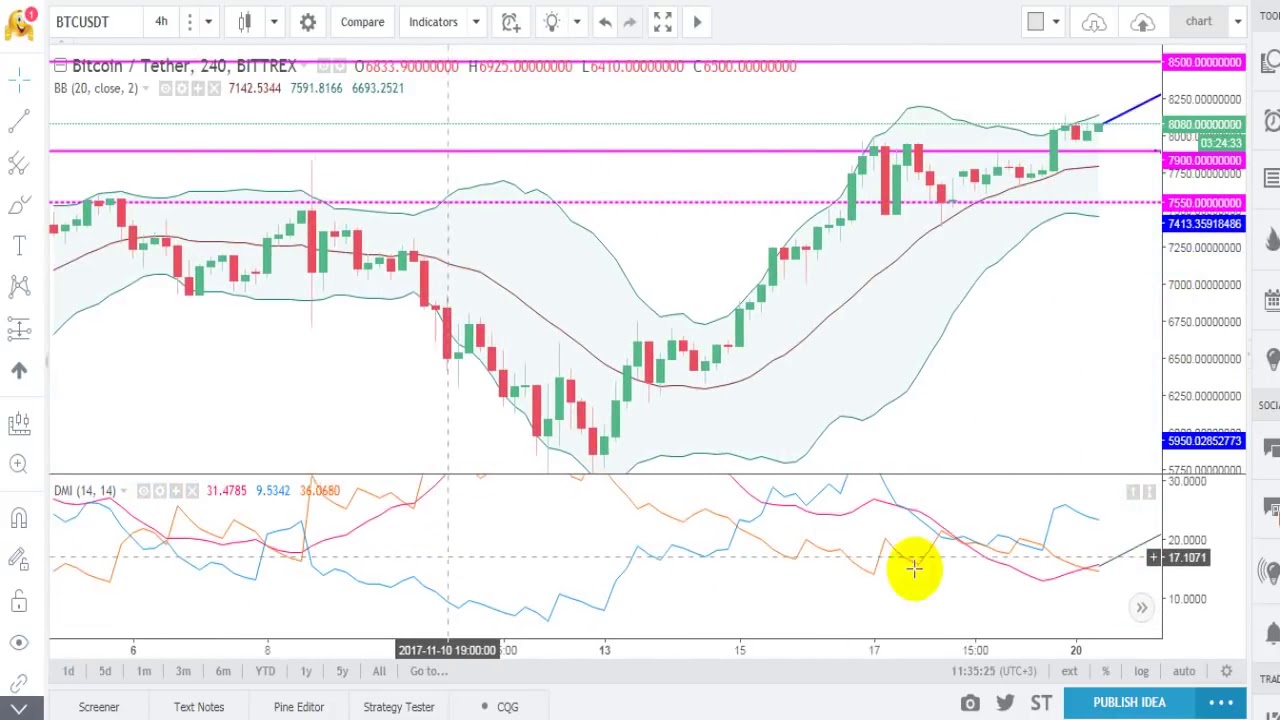This screenshot has width=1280, height=720.
Task: Start bar replay with the play icon
Action: pyautogui.click(x=697, y=21)
